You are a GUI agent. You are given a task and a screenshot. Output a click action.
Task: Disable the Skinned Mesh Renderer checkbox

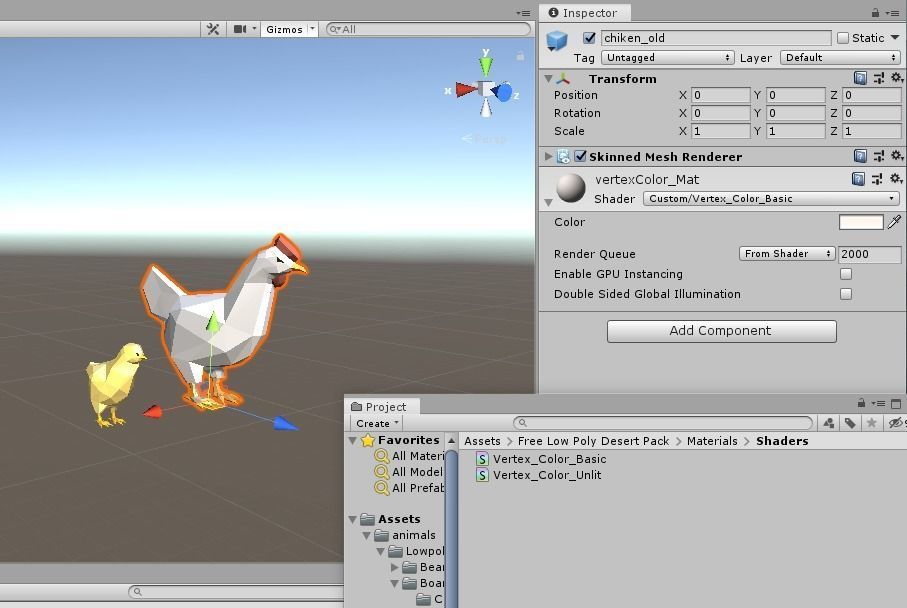click(580, 156)
